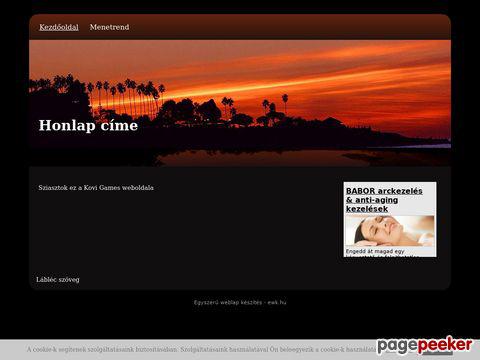Screen dimensions: 480x360
Task: Go to the Menetrend page
Action: (109, 27)
